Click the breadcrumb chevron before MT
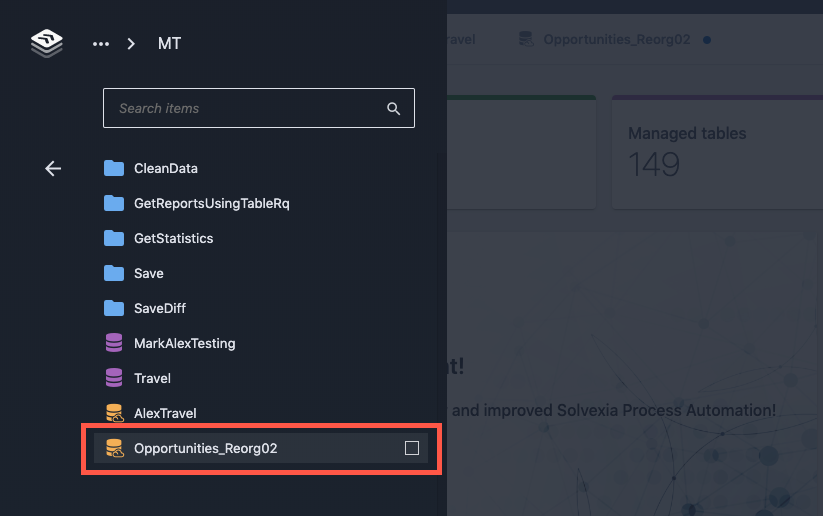The height and width of the screenshot is (516, 823). click(x=131, y=44)
